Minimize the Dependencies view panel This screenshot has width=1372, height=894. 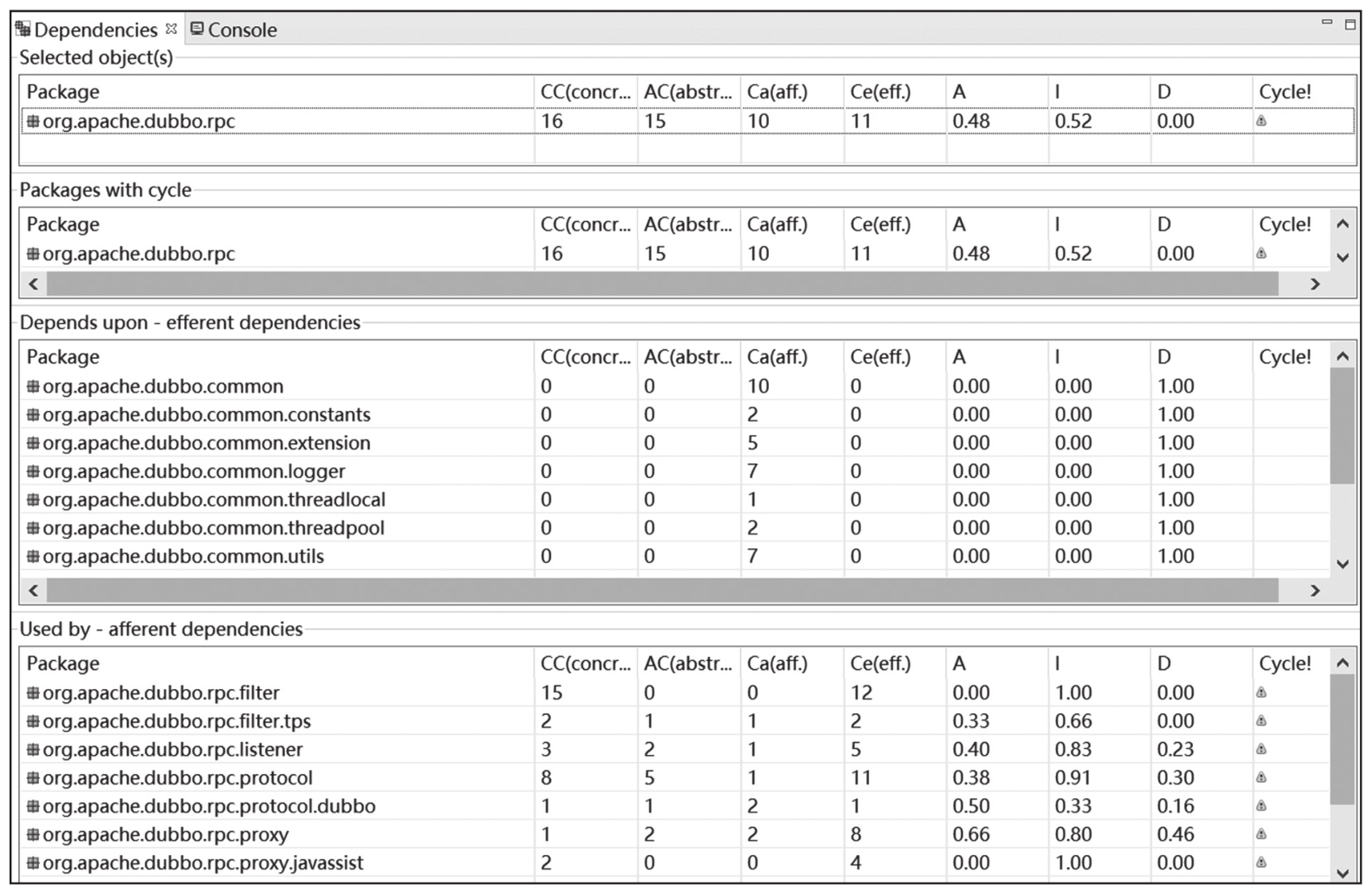[1326, 23]
